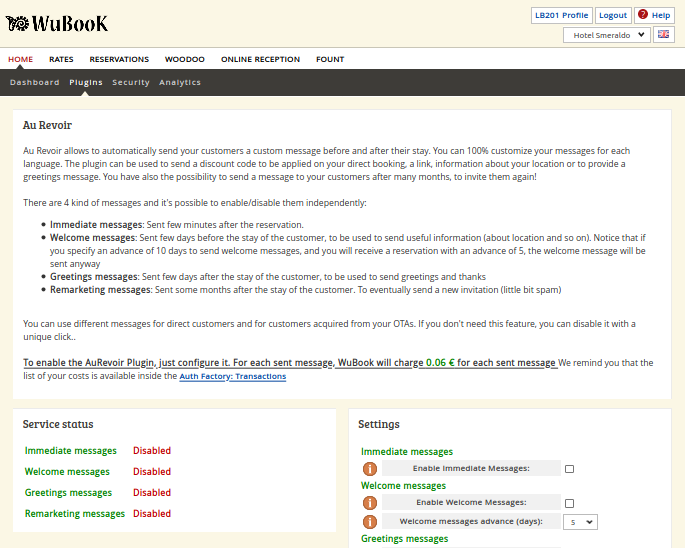Click the 'Enable Immediate Messages:' label
The height and width of the screenshot is (548, 685).
pos(471,468)
